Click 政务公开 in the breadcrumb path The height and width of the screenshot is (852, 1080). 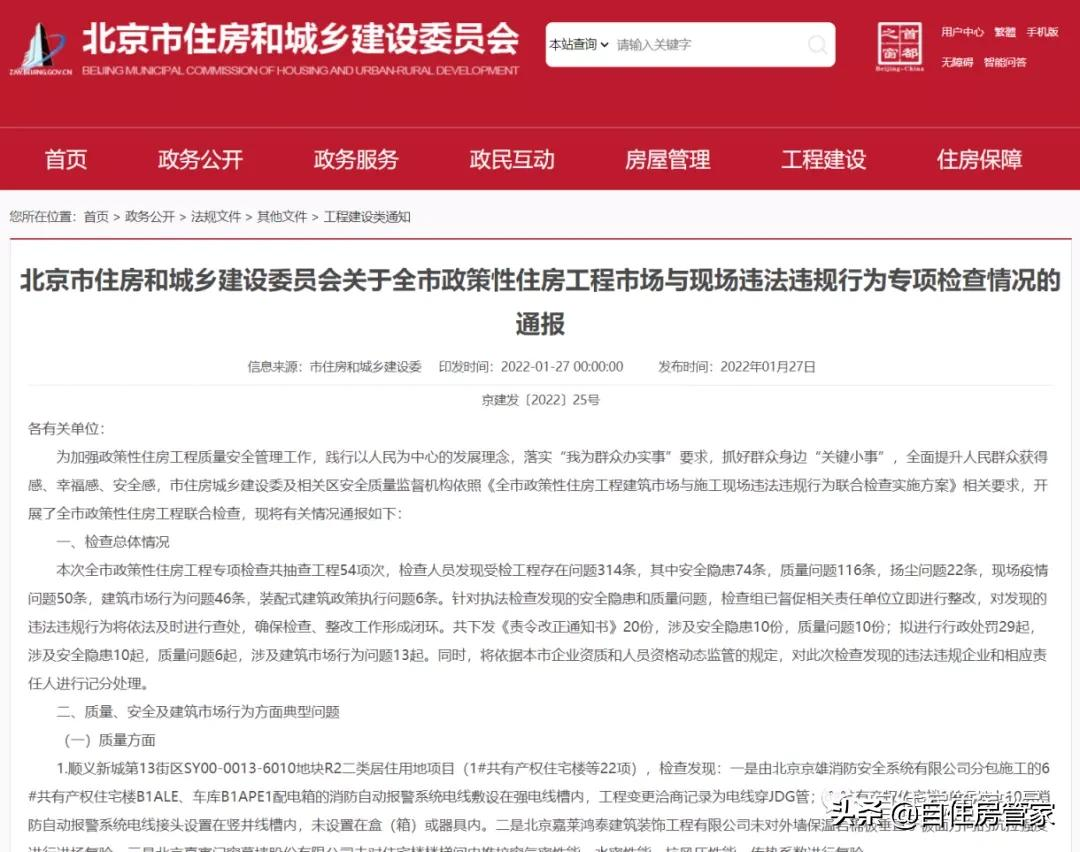(x=149, y=217)
